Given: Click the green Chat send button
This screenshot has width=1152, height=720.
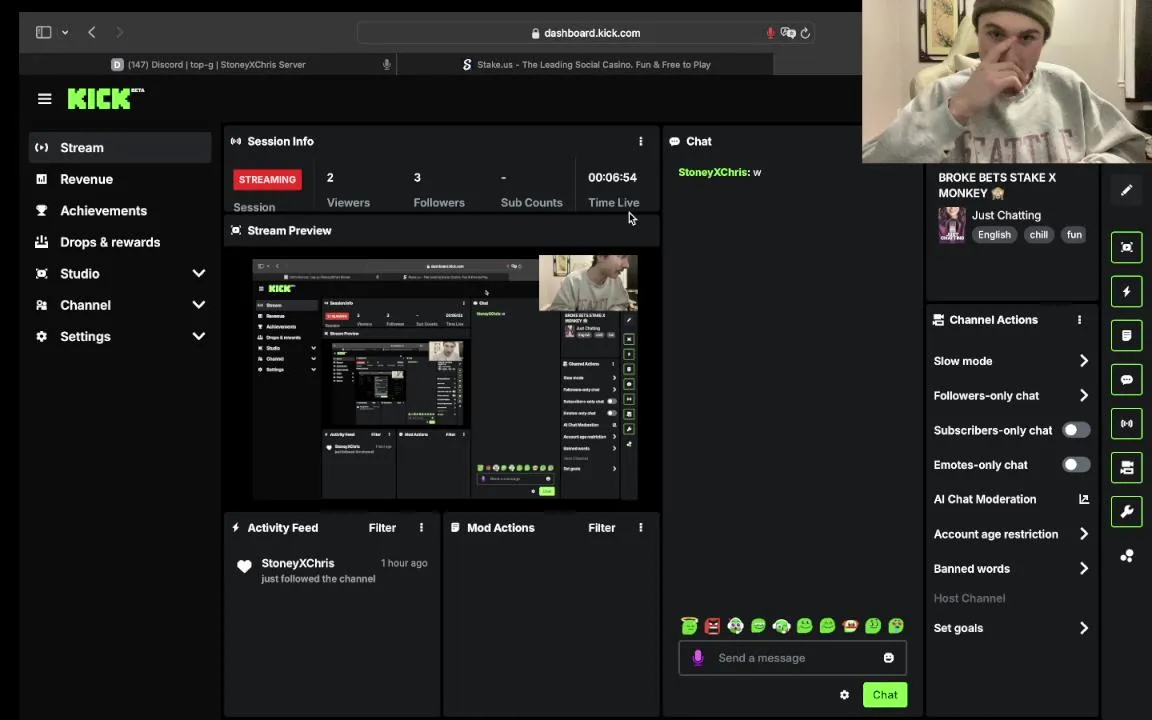Looking at the screenshot, I should tap(885, 694).
